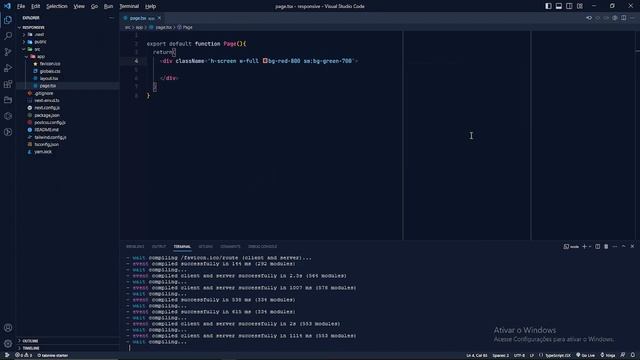This screenshot has width=640, height=360.
Task: Open the folder-shaped icon in the activity bar
Action: click(x=8, y=100)
